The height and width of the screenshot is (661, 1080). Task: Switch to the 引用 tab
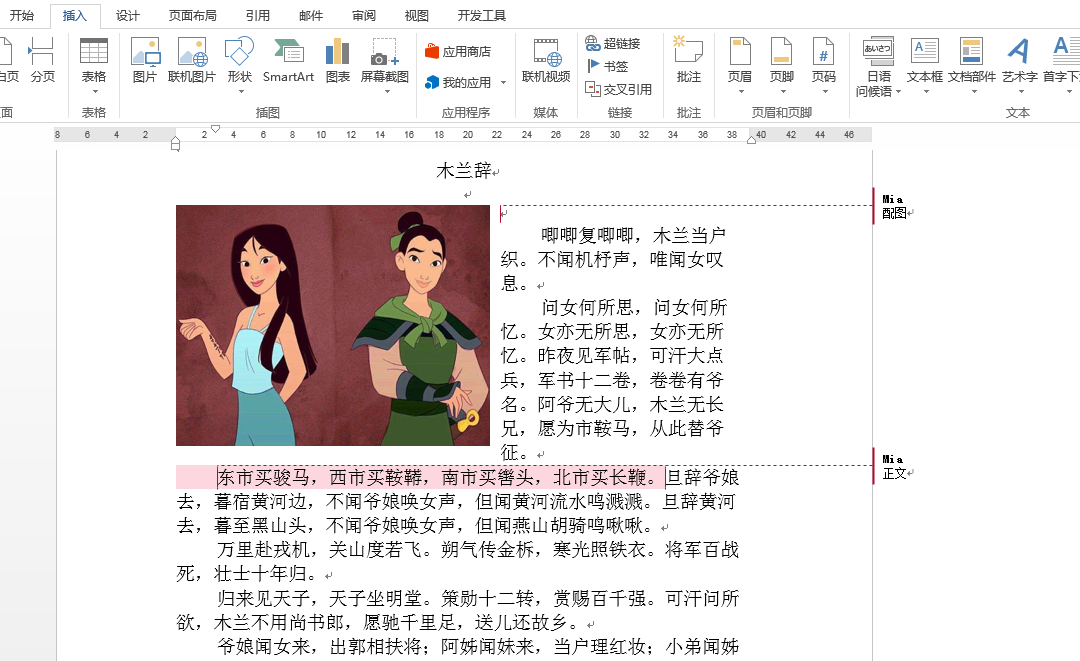[258, 15]
